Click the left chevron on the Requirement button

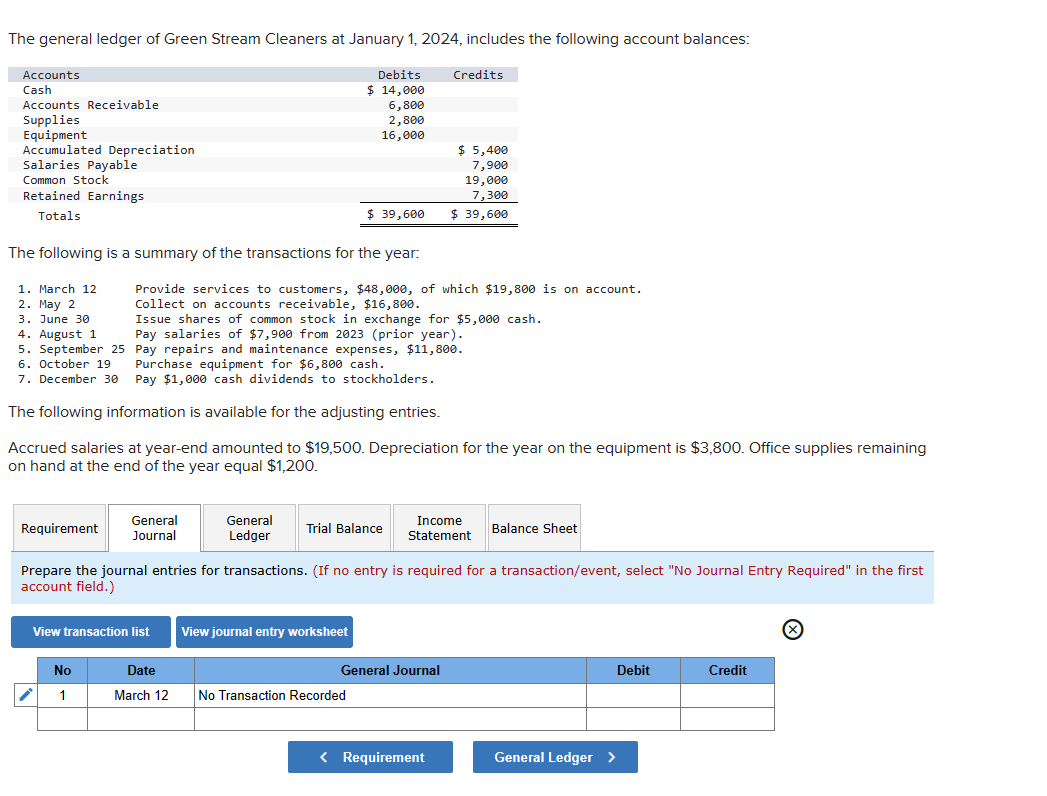click(324, 757)
